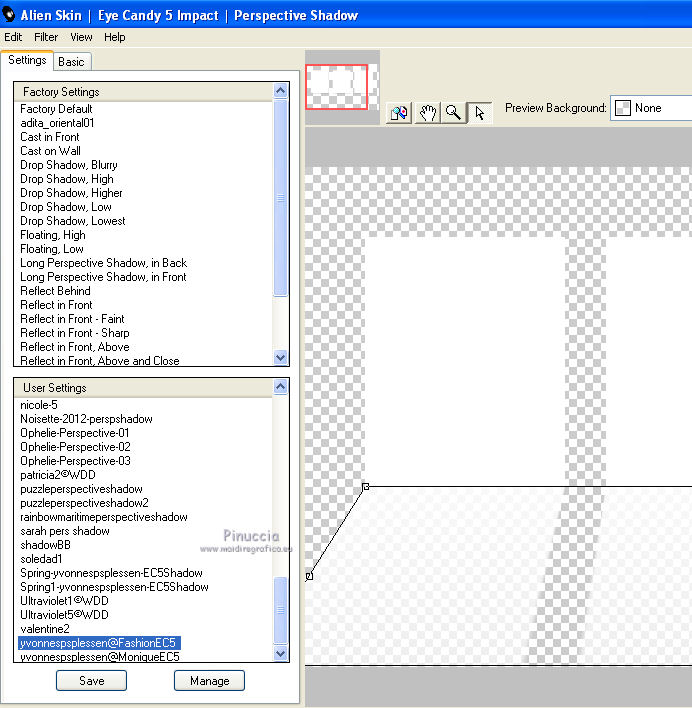The width and height of the screenshot is (692, 708).
Task: Open the View menu
Action: pos(81,37)
